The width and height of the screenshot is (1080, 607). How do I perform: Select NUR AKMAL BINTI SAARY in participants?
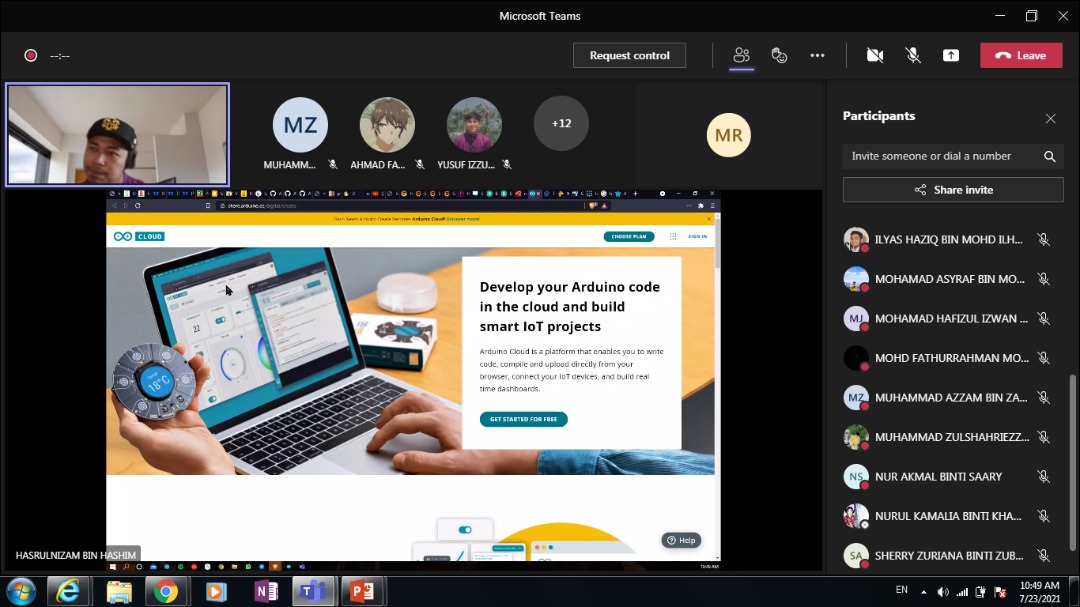[938, 477]
